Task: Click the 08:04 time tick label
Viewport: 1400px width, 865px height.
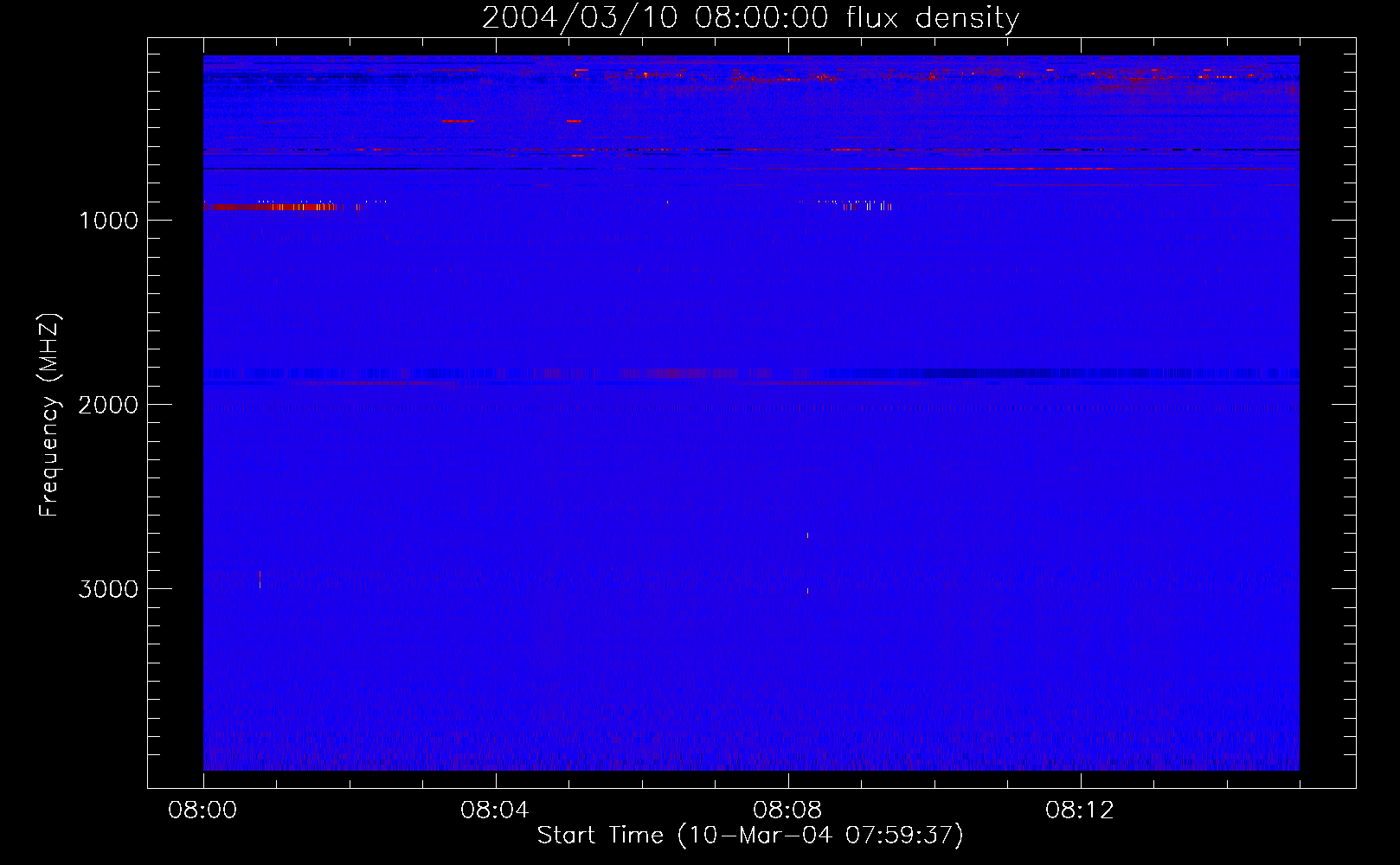Action: pos(496,811)
